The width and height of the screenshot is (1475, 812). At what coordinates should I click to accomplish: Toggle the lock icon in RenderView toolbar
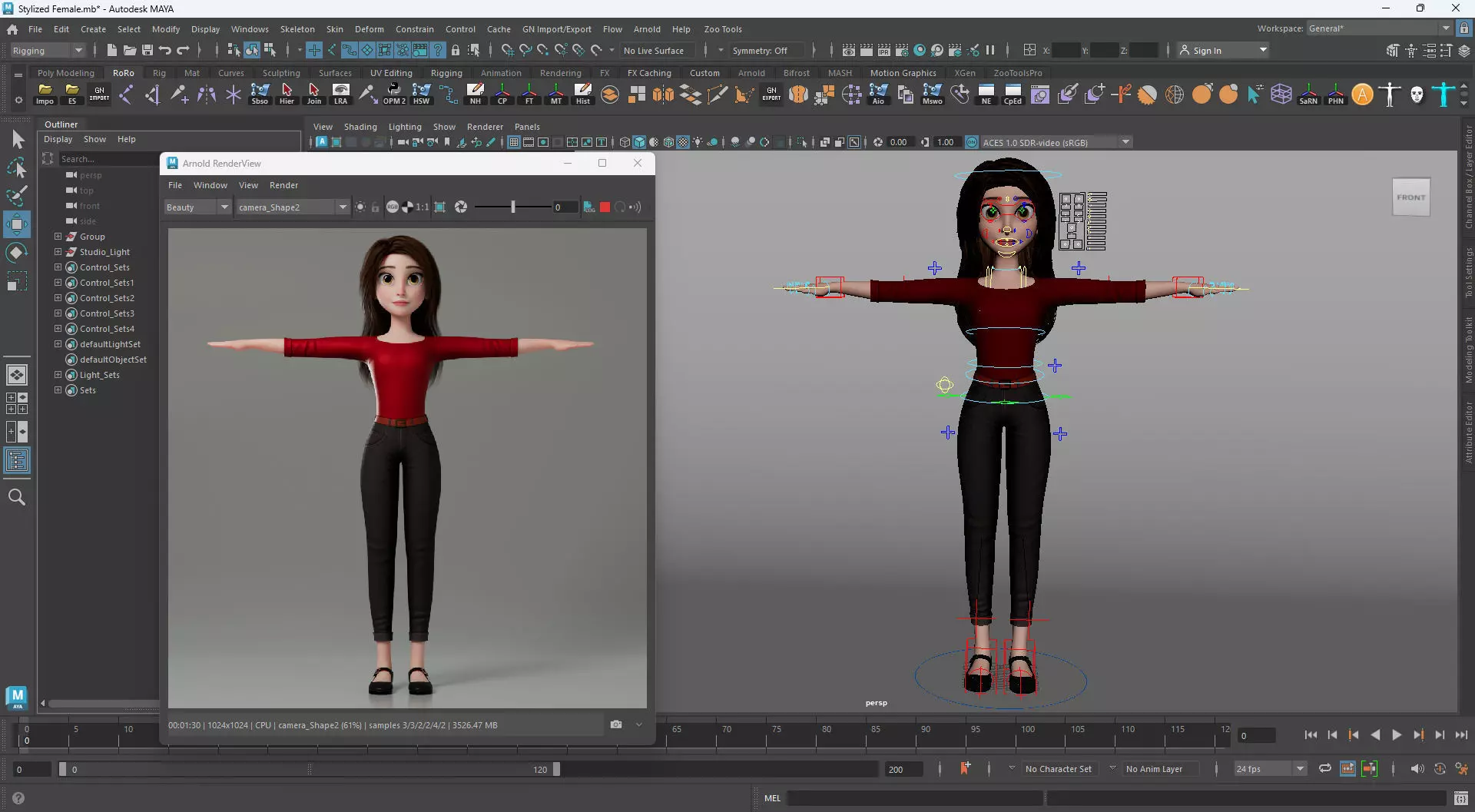(x=376, y=207)
